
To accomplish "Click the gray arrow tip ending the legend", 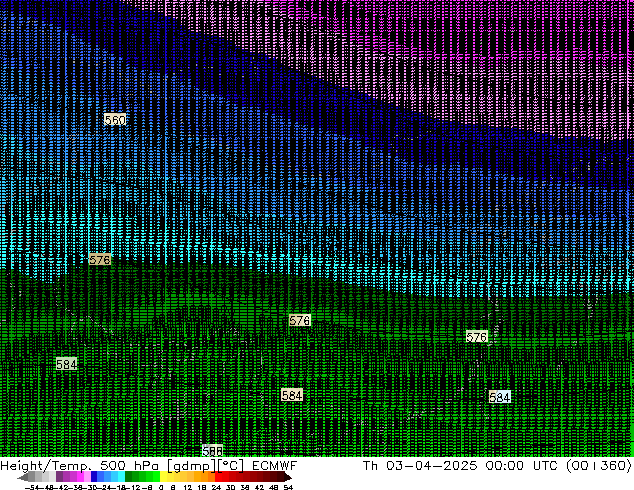I will pyautogui.click(x=22, y=477).
